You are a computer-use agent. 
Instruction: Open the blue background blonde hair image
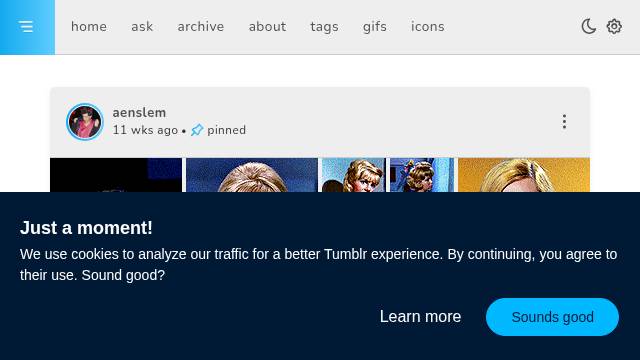[x=252, y=175]
